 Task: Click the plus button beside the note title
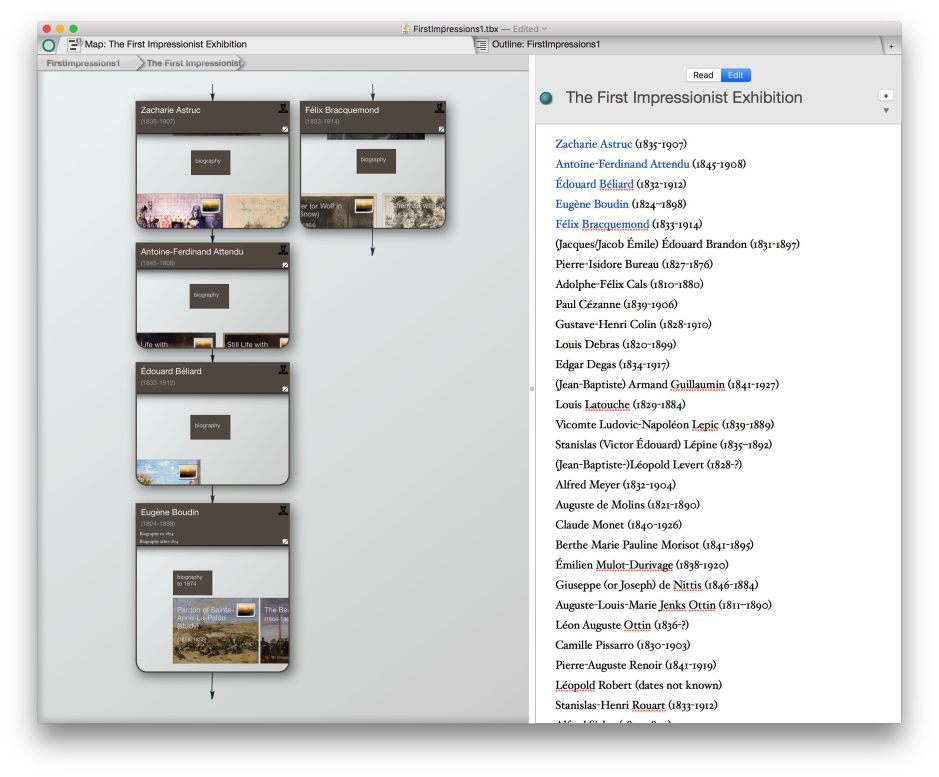pyautogui.click(x=885, y=95)
